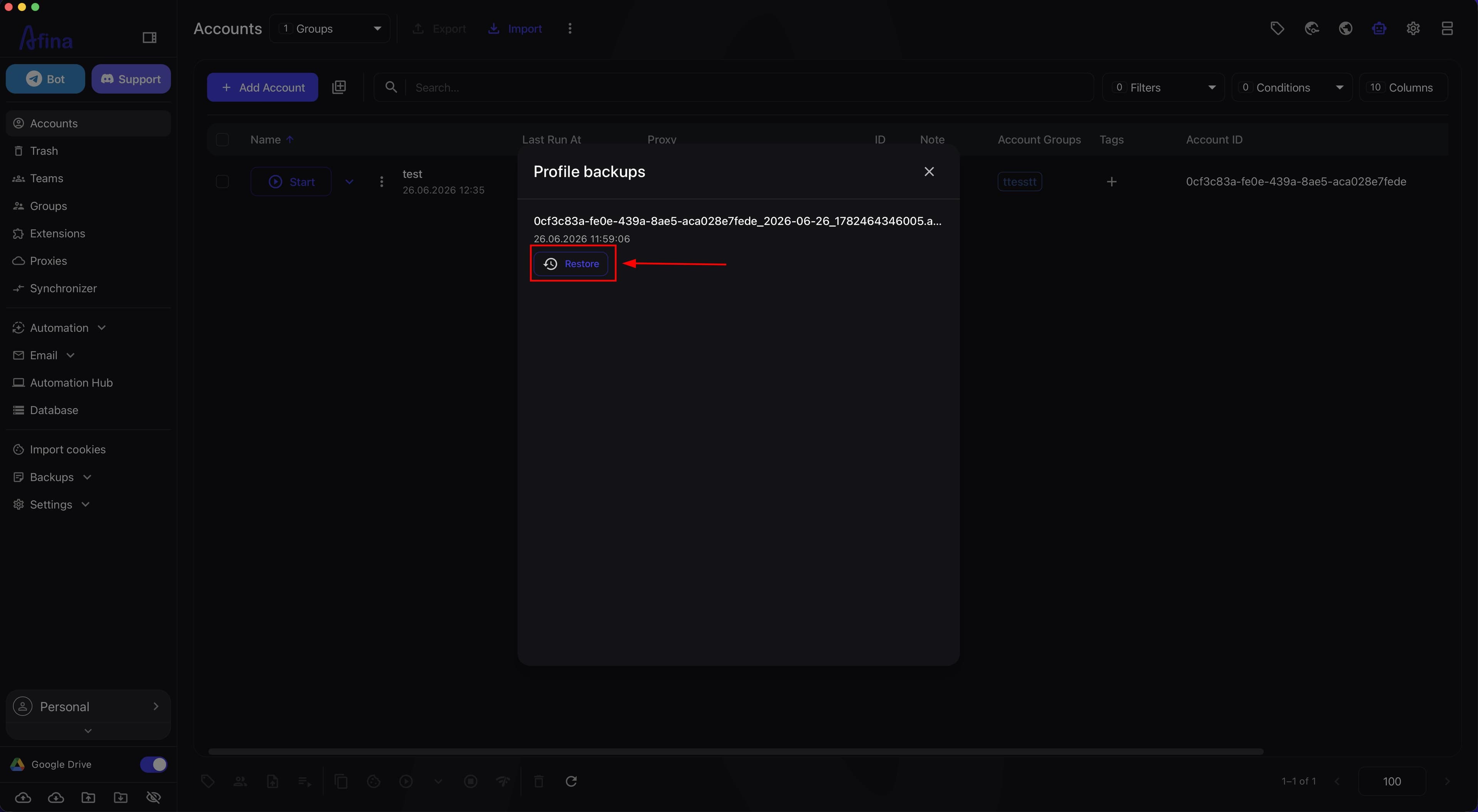
Task: Open the Columns selector
Action: [x=1403, y=87]
